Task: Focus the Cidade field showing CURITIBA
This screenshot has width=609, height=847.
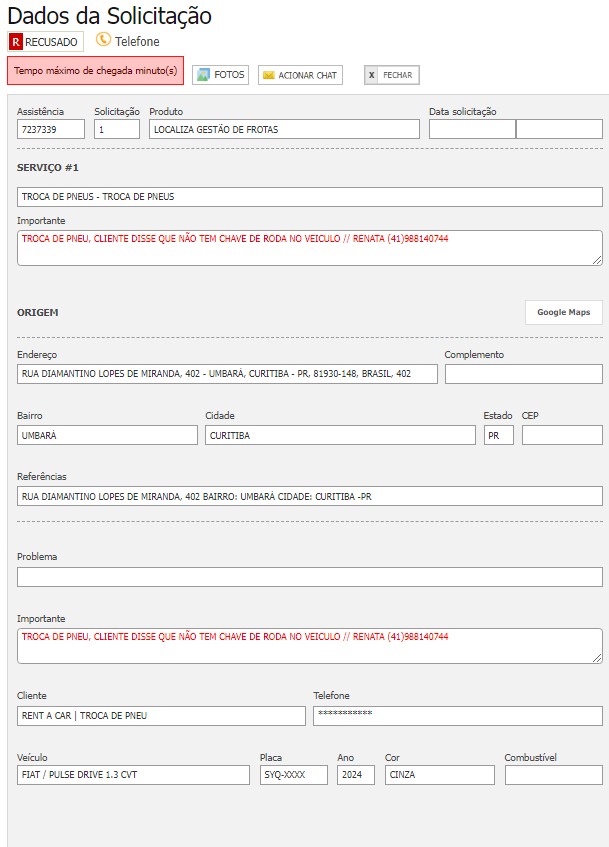Action: [340, 435]
